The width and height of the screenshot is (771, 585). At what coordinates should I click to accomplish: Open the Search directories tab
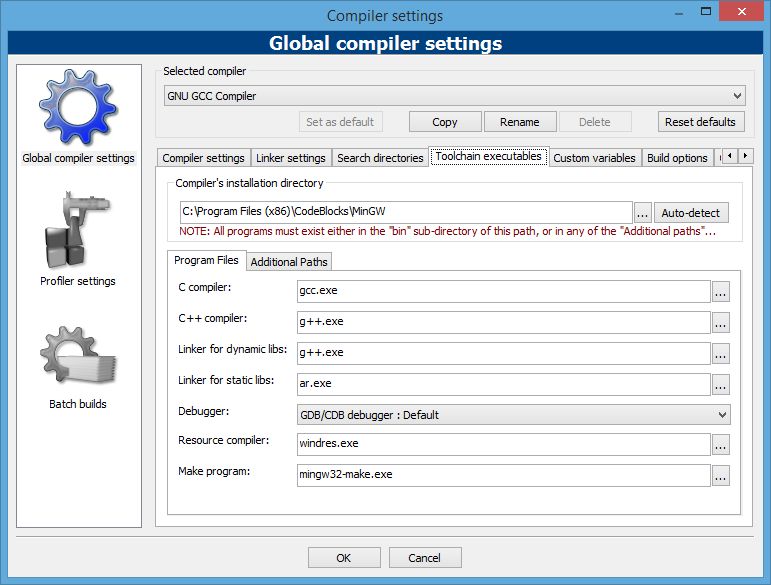tap(380, 158)
